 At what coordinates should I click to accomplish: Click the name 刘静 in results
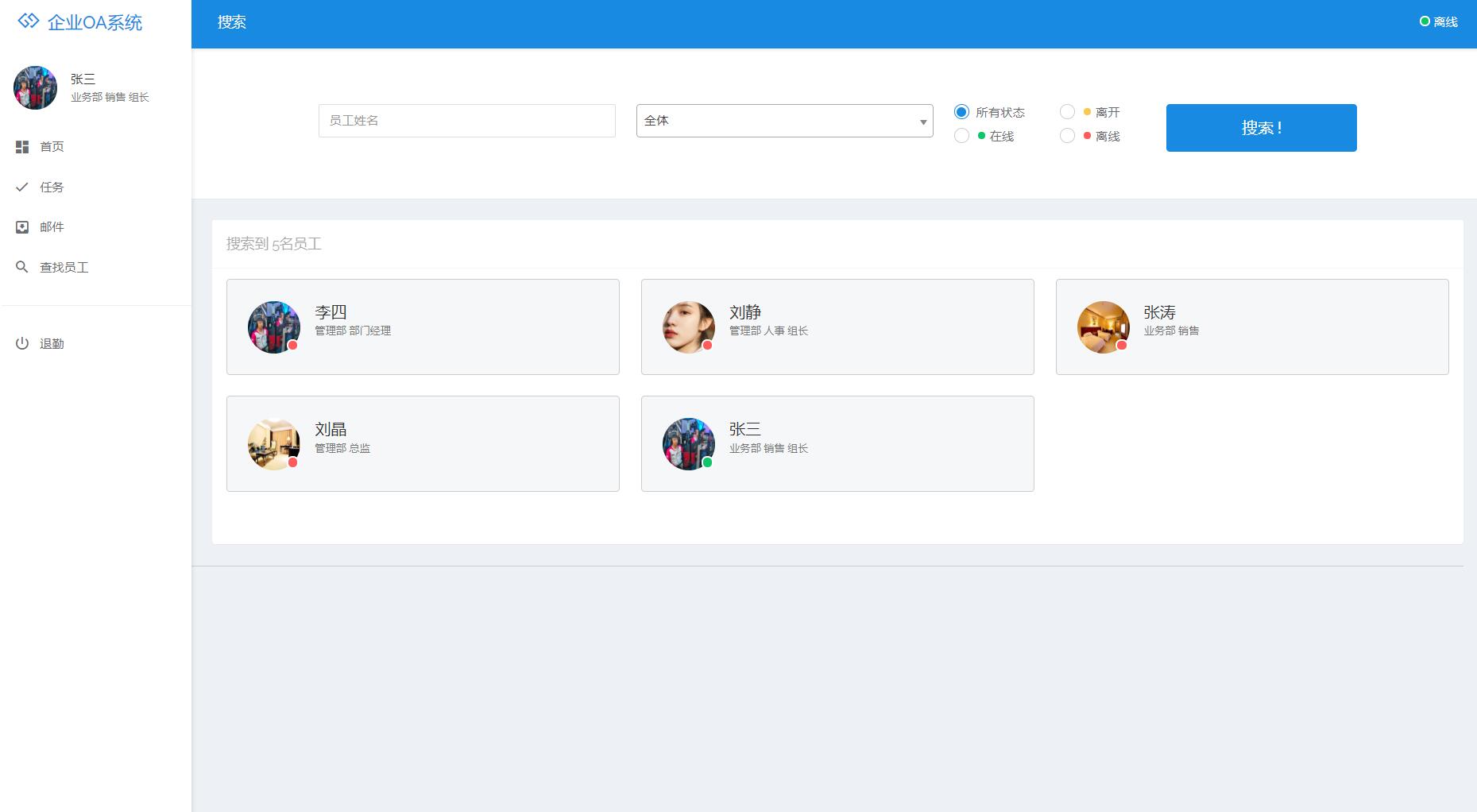tap(745, 312)
